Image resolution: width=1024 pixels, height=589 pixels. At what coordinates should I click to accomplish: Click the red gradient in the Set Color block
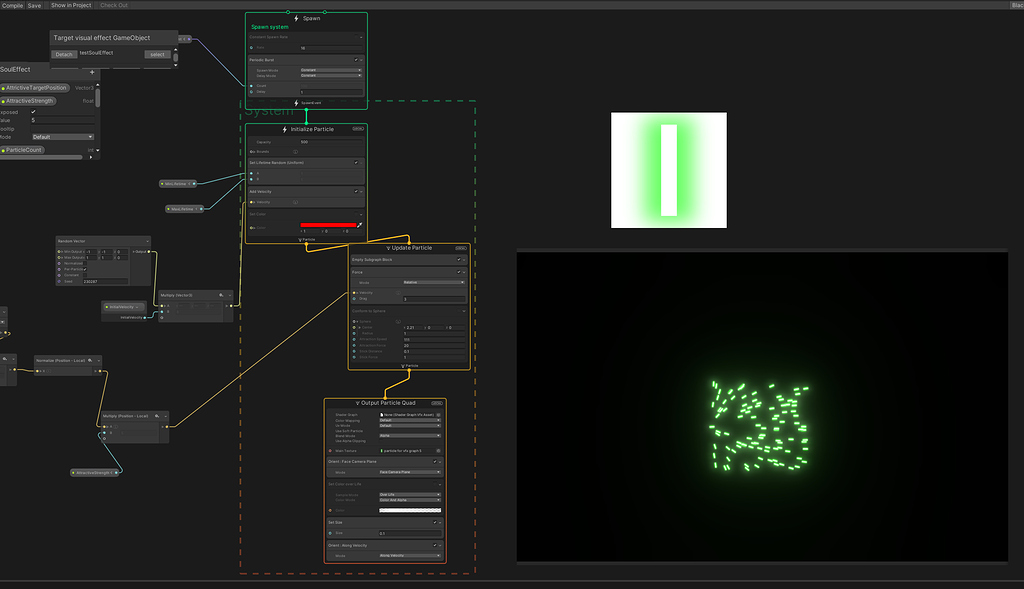(x=329, y=225)
